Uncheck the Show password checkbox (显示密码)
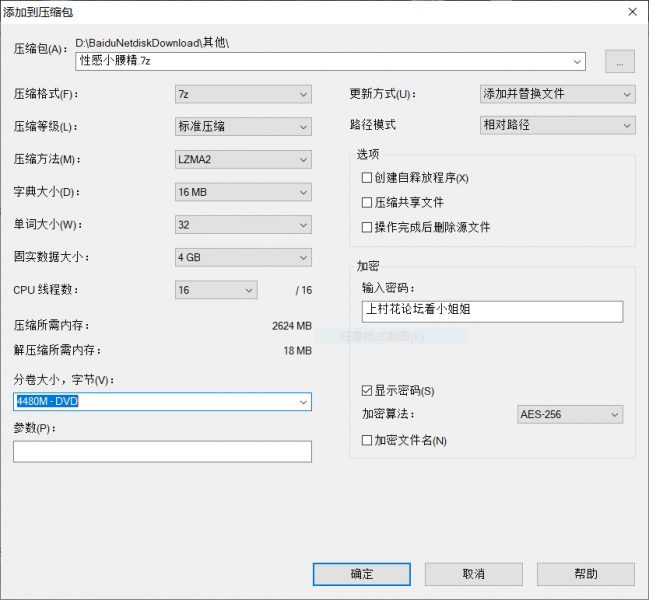Screen dimensions: 649x600 [367, 390]
